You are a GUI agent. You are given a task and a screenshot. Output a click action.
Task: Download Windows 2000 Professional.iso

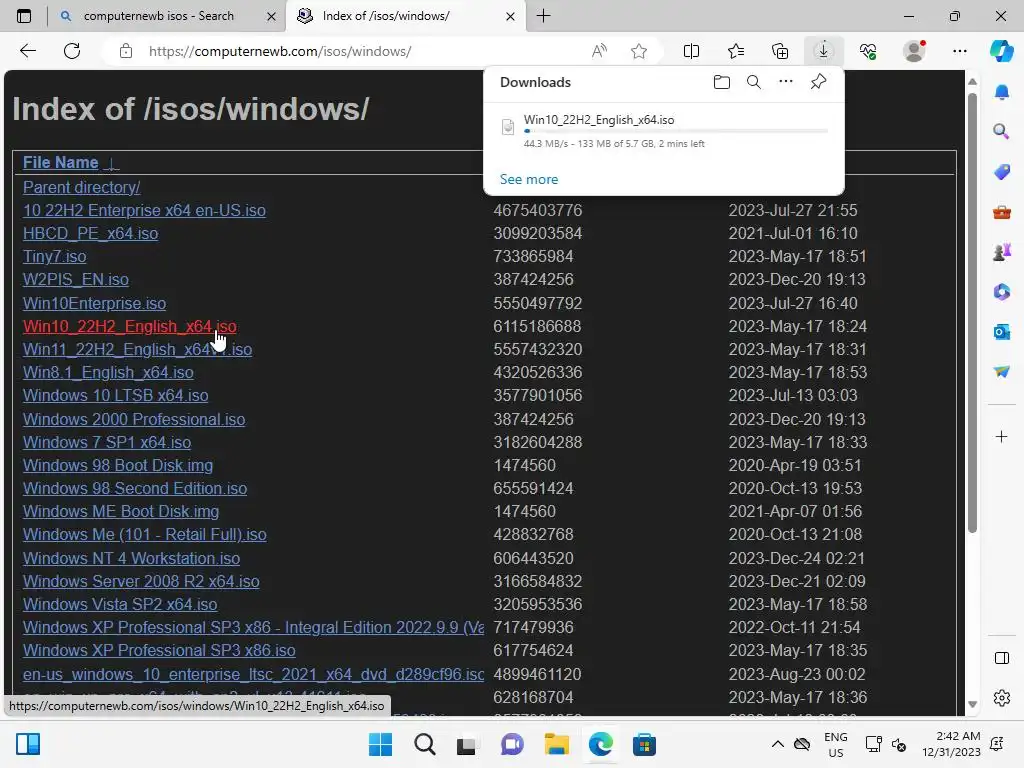point(134,419)
